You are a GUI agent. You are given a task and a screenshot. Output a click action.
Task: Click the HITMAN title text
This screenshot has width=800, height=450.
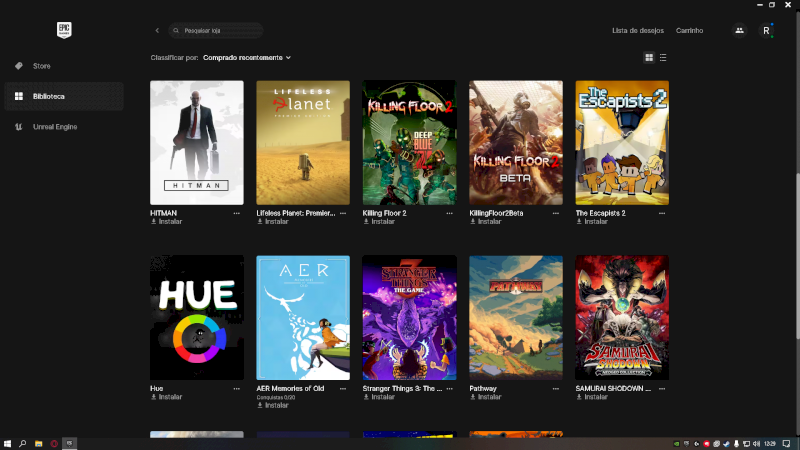click(x=163, y=213)
